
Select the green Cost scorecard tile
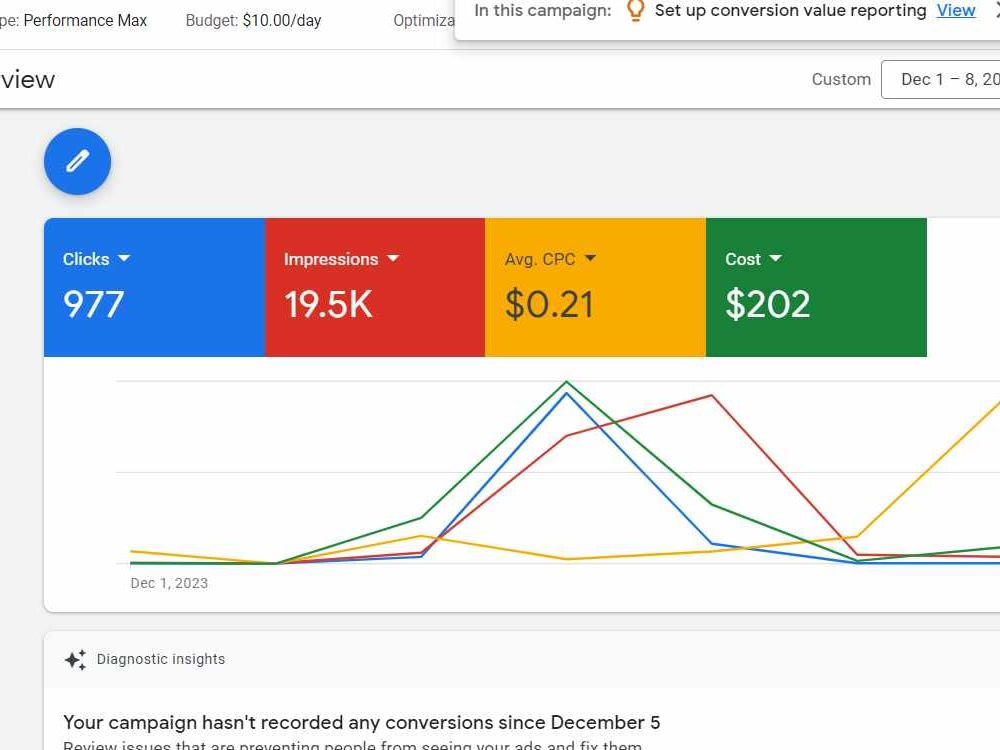pyautogui.click(x=816, y=287)
